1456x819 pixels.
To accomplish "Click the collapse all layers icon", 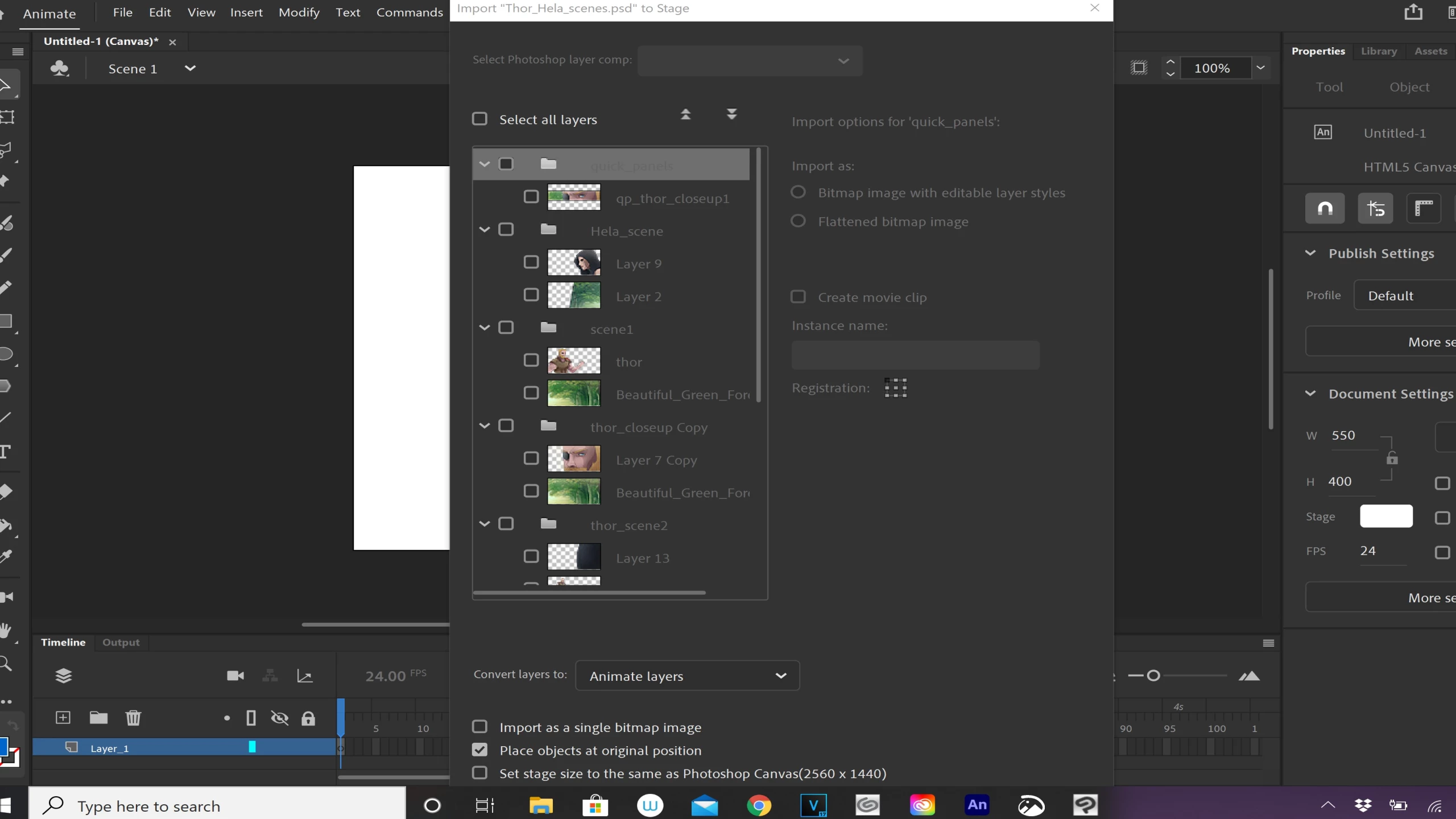I will click(685, 114).
